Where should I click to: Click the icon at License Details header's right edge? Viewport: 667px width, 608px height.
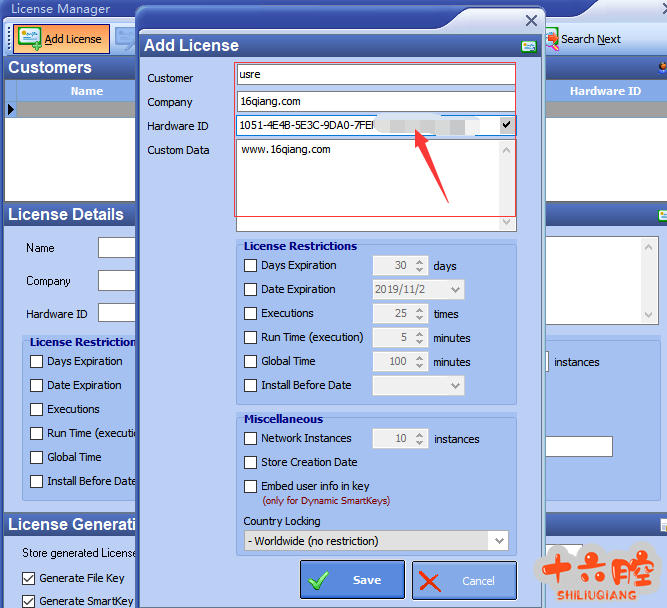(x=662, y=215)
